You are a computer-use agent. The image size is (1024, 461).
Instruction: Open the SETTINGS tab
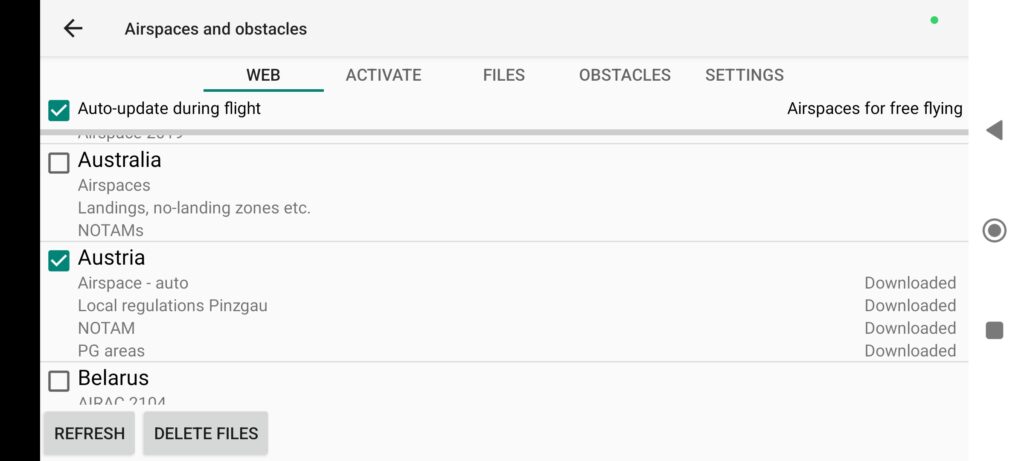coord(744,75)
